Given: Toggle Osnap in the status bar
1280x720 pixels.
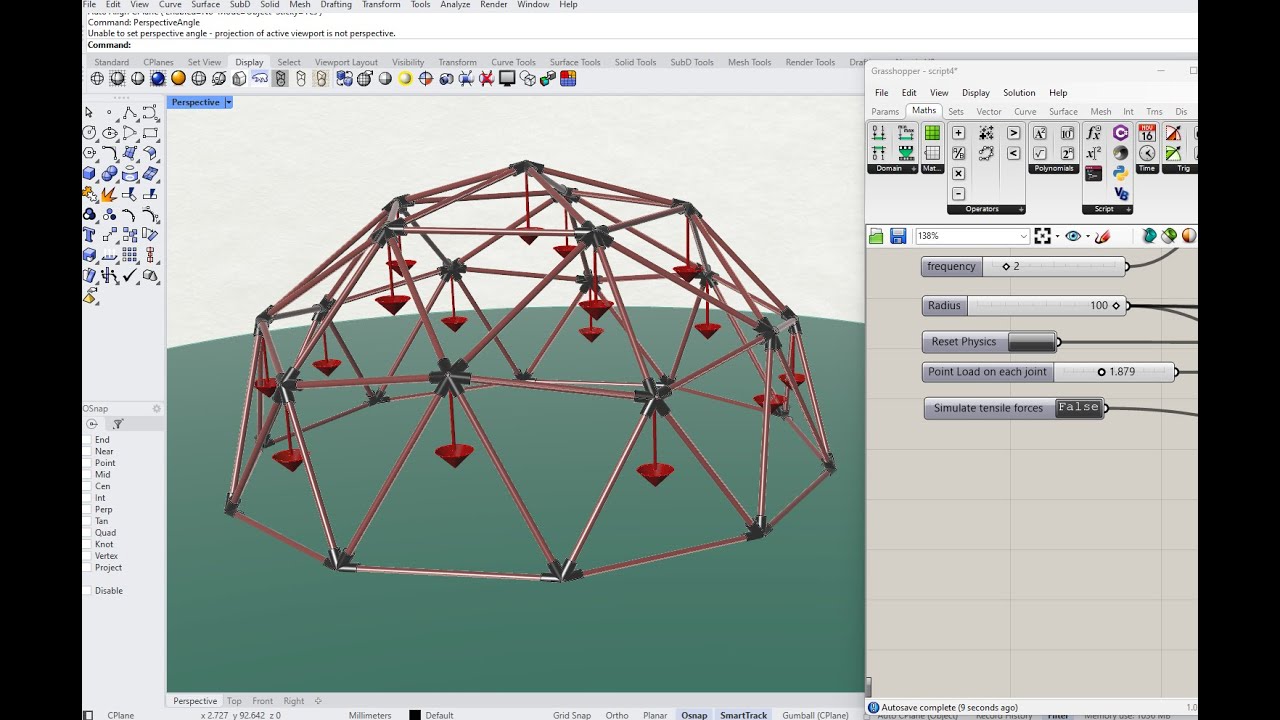Looking at the screenshot, I should tap(694, 715).
